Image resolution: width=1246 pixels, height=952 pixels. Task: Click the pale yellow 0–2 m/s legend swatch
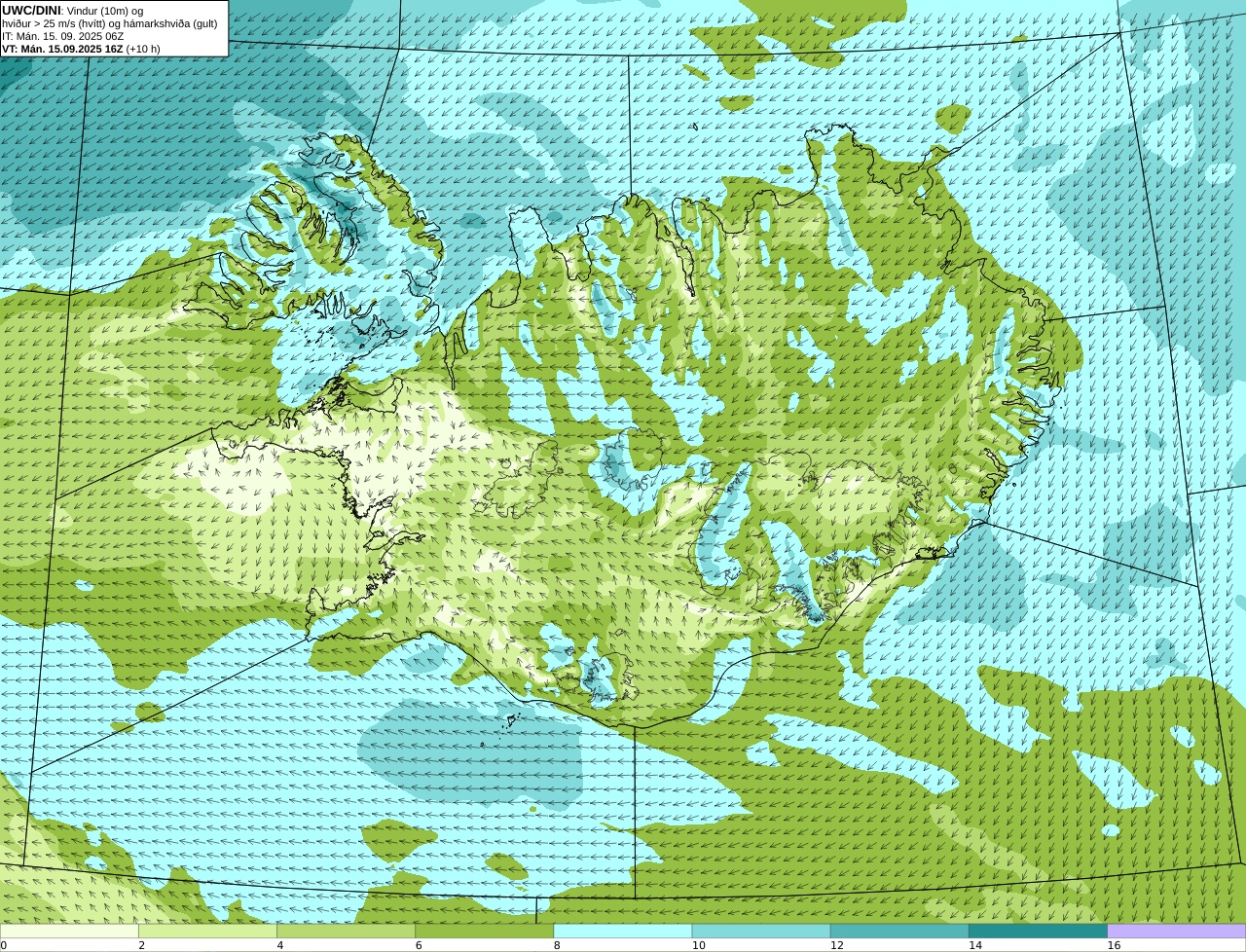[x=69, y=931]
